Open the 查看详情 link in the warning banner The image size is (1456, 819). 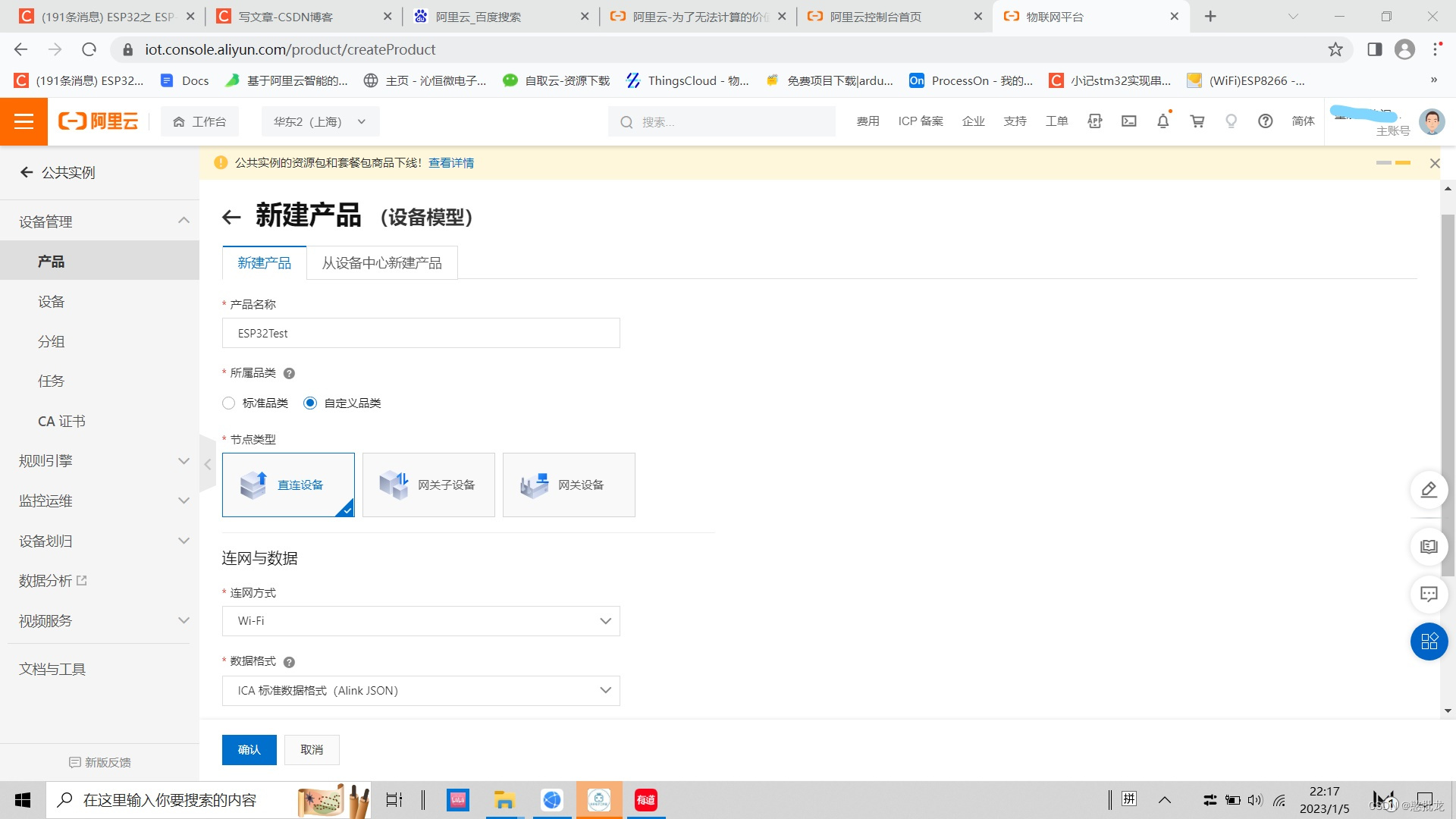[450, 162]
